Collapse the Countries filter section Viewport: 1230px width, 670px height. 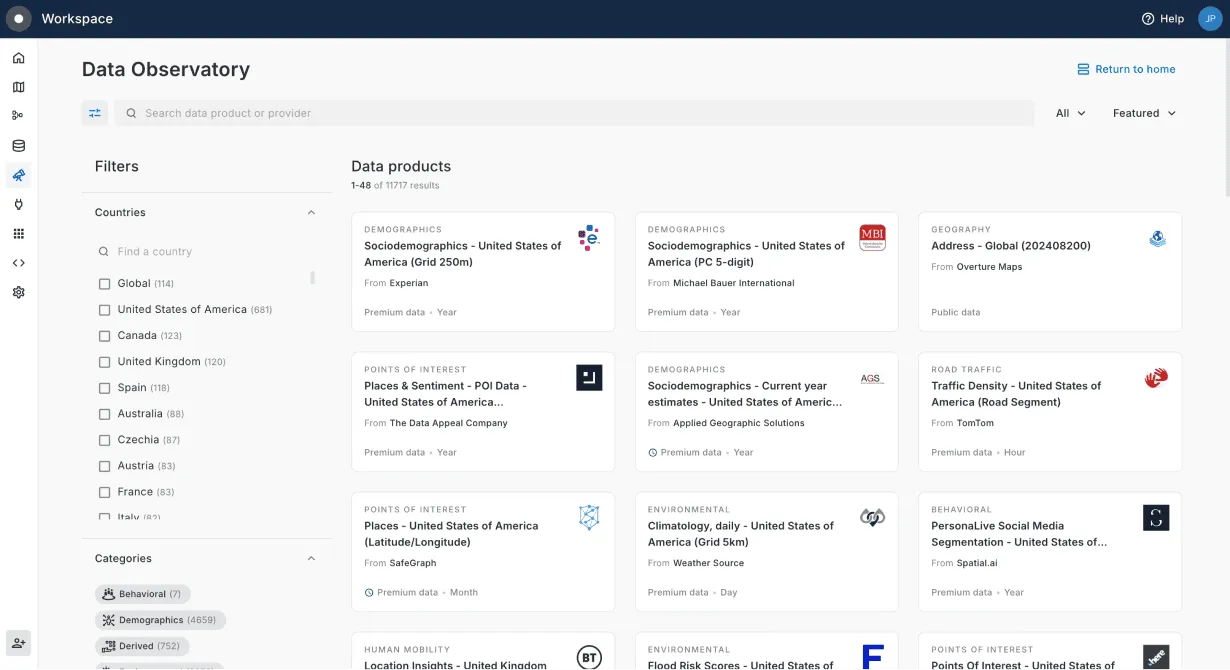(x=310, y=212)
